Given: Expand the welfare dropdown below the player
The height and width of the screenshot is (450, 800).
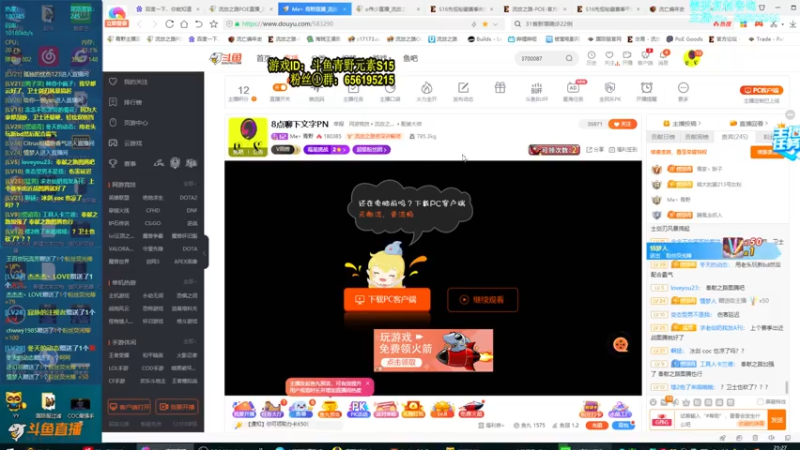Looking at the screenshot, I should pyautogui.click(x=491, y=425).
